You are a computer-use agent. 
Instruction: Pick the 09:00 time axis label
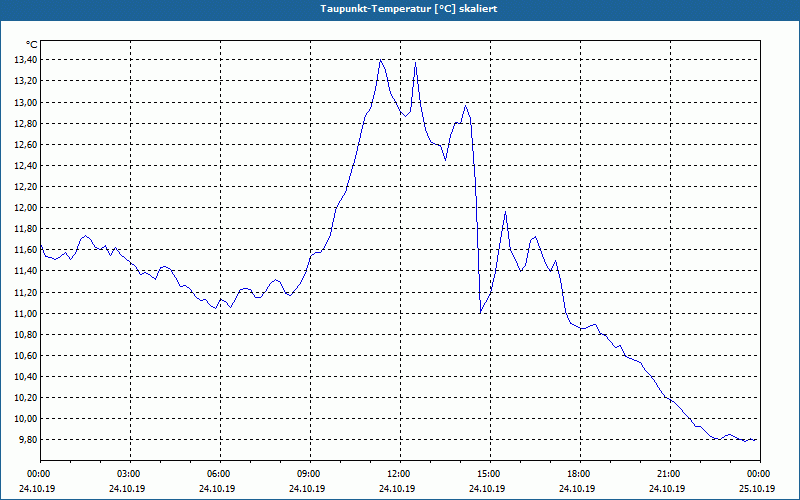pyautogui.click(x=307, y=474)
